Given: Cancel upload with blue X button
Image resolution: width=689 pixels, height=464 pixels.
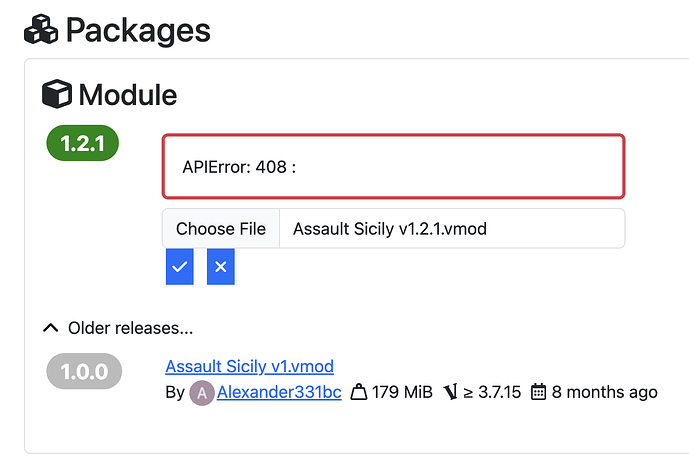Looking at the screenshot, I should pyautogui.click(x=221, y=267).
